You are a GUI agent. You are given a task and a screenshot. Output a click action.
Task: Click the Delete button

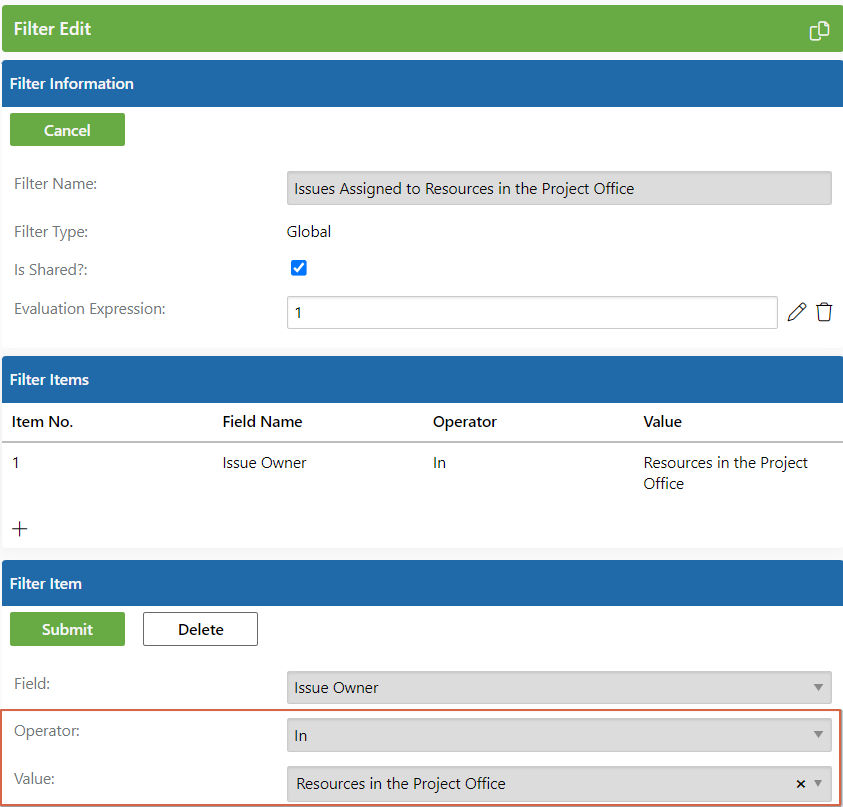[x=200, y=629]
